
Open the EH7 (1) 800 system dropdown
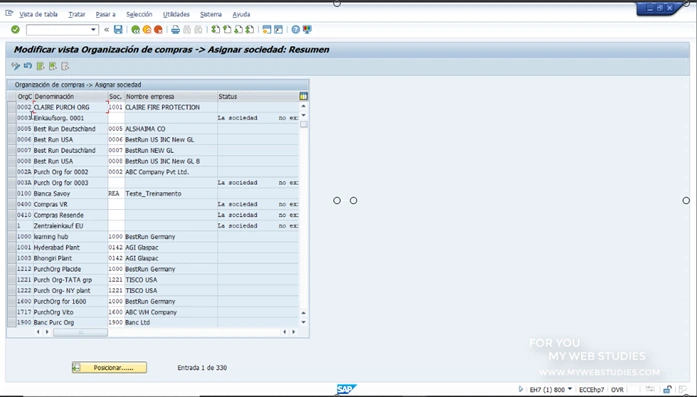point(570,389)
